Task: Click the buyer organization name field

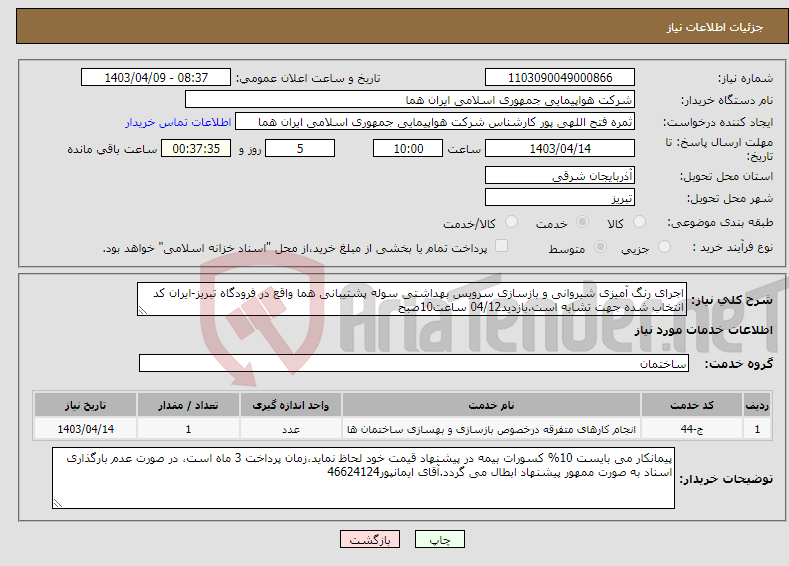Action: point(410,100)
